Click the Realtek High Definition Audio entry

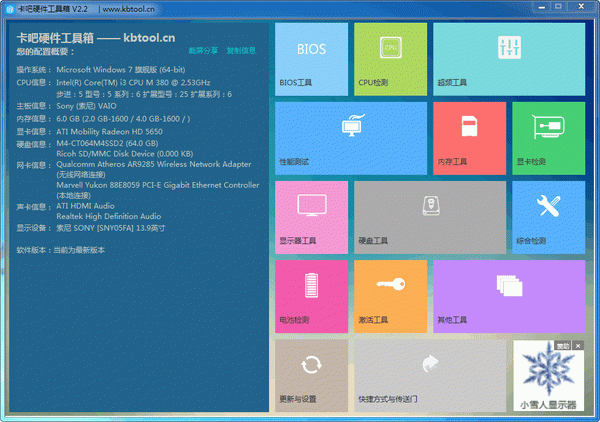click(x=109, y=217)
